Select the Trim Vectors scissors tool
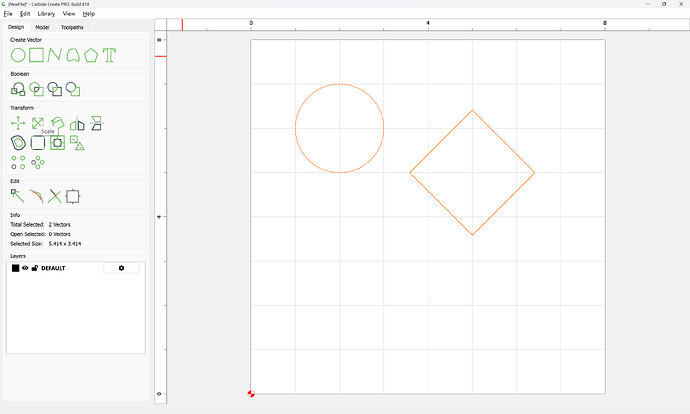 pos(55,196)
